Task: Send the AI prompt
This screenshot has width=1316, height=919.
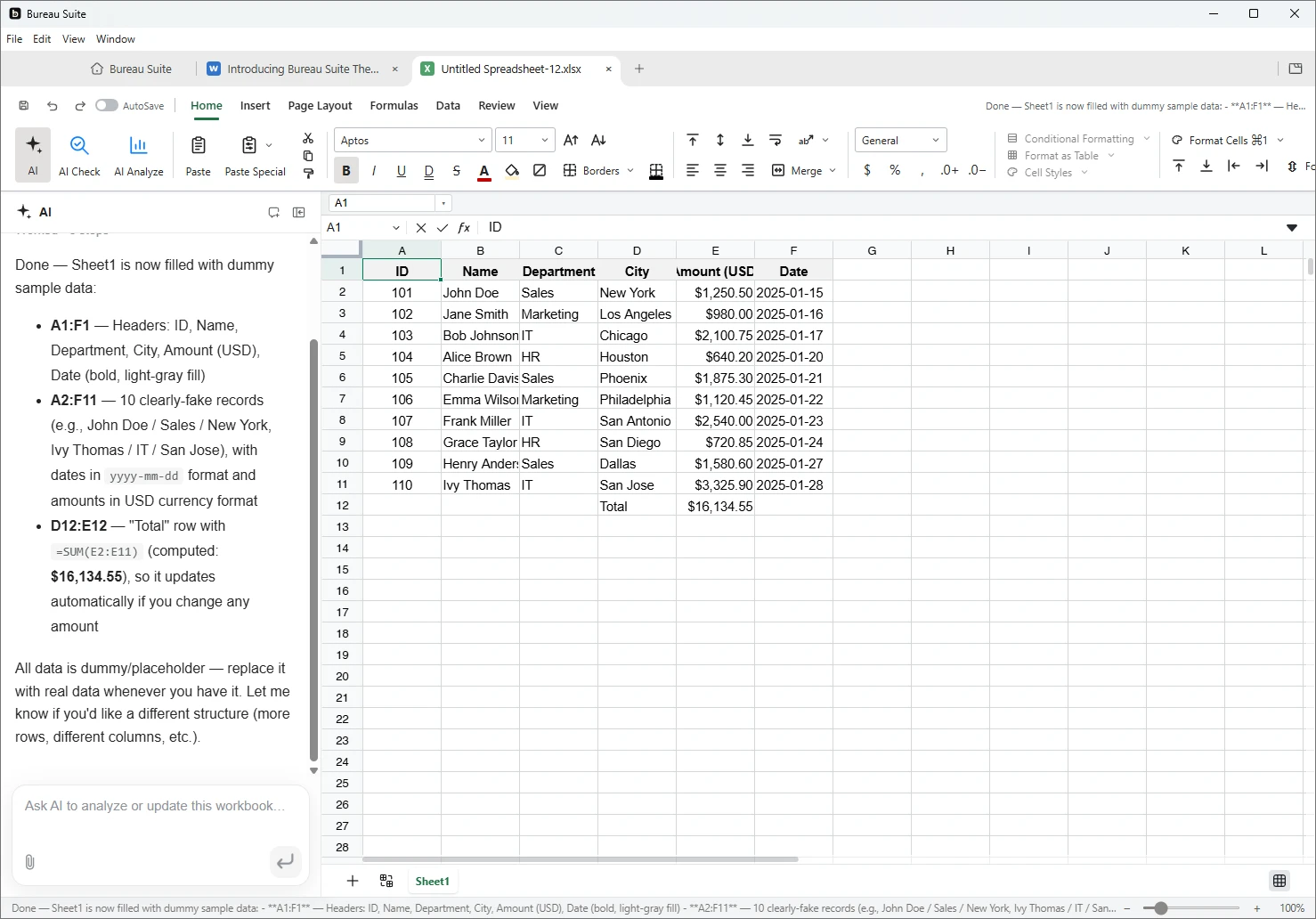Action: (x=285, y=861)
